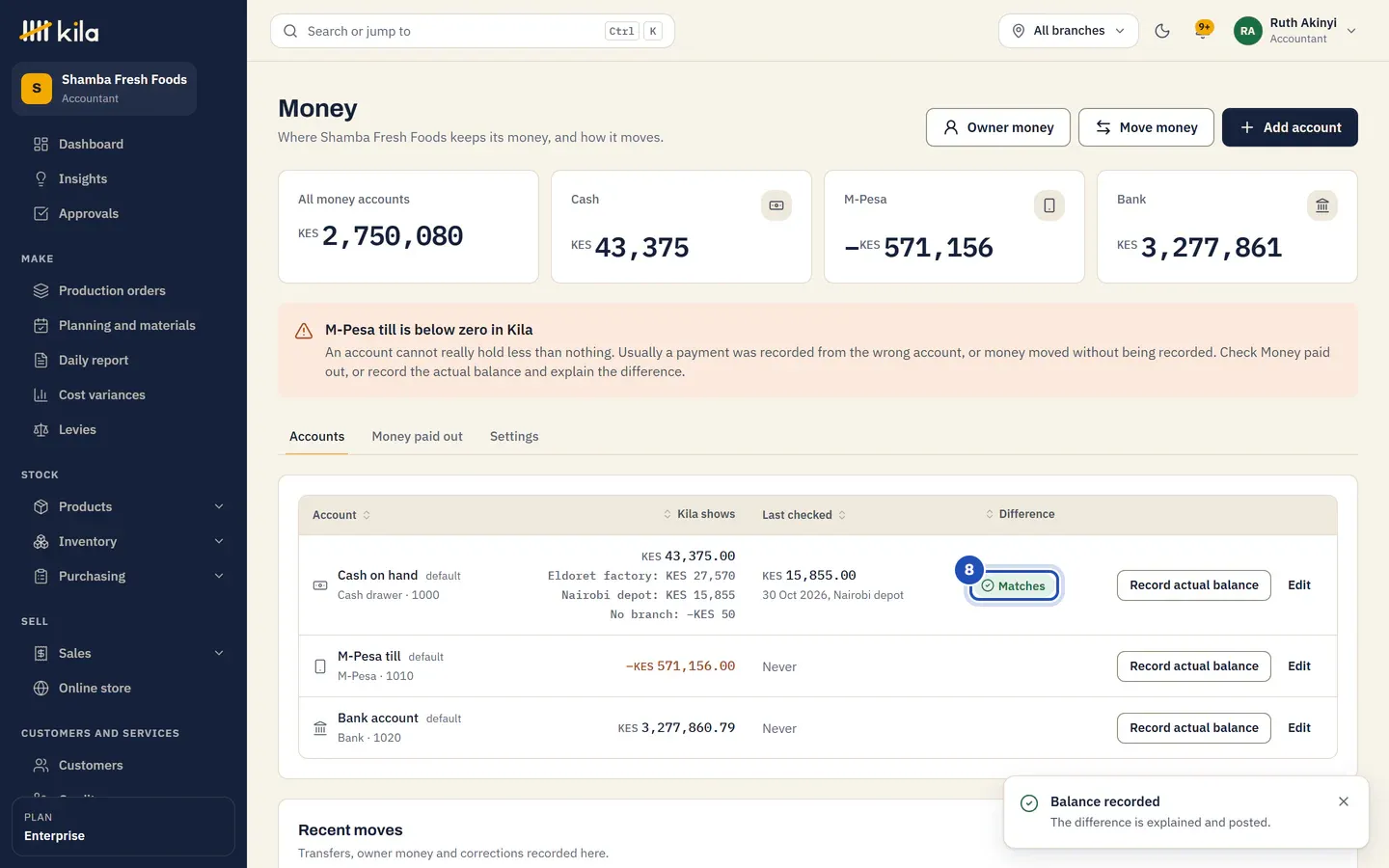Open Customers in the sidebar
The width and height of the screenshot is (1389, 868).
123,765
